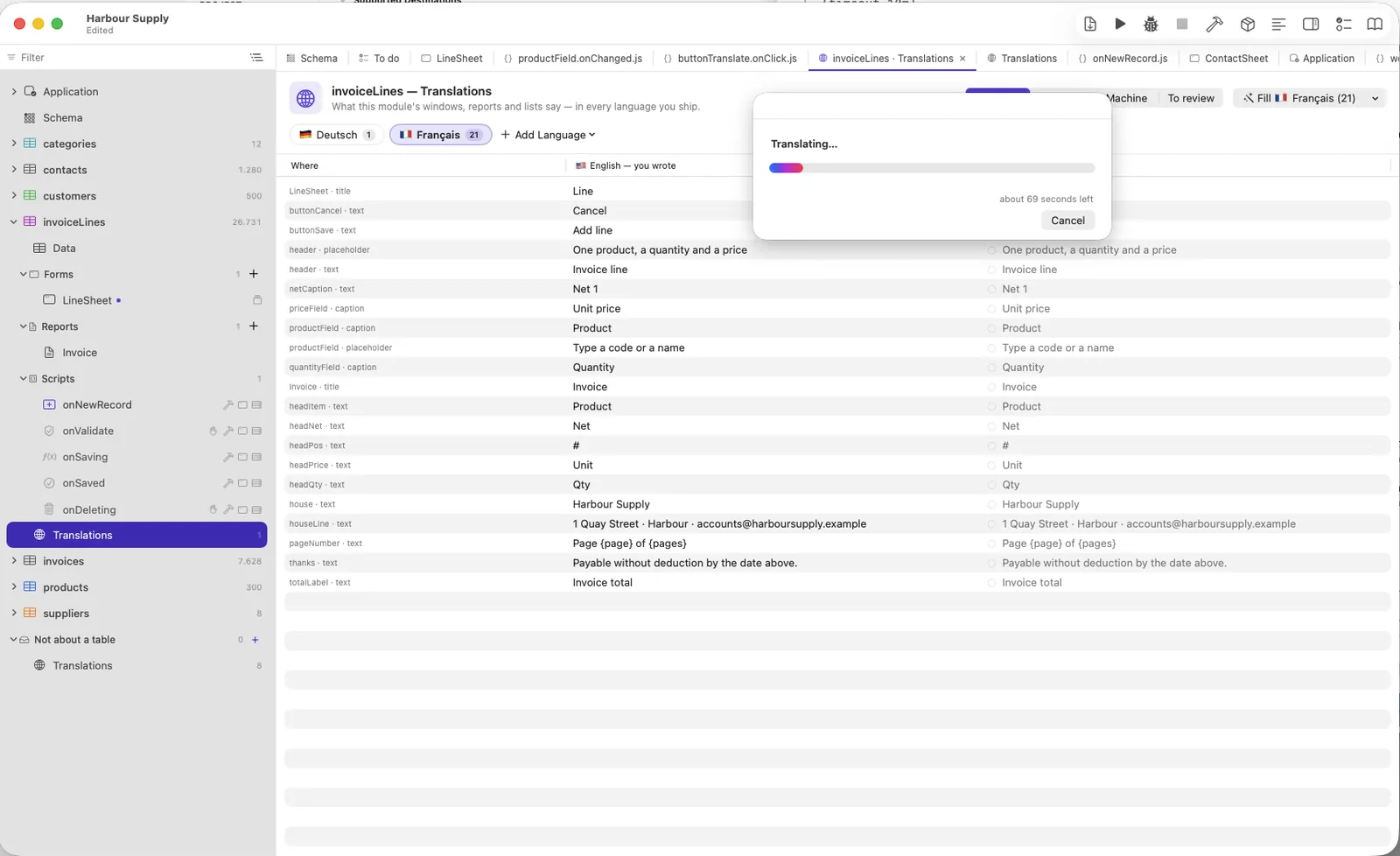Click the hand icon on onDeleting row
The height and width of the screenshot is (856, 1400).
tap(213, 509)
